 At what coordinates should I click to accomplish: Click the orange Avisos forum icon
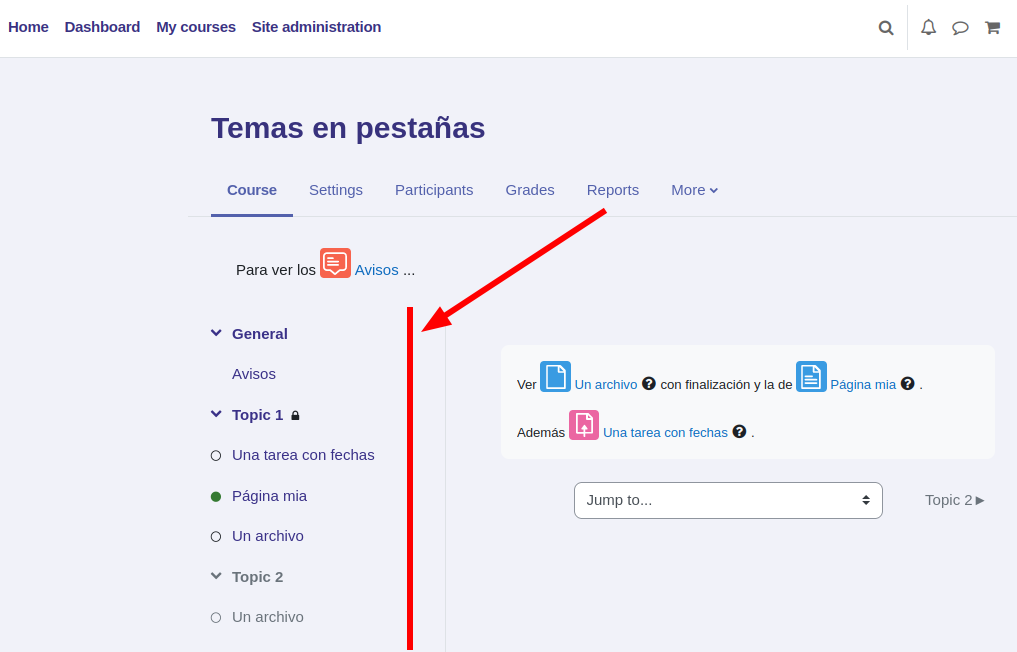point(335,263)
